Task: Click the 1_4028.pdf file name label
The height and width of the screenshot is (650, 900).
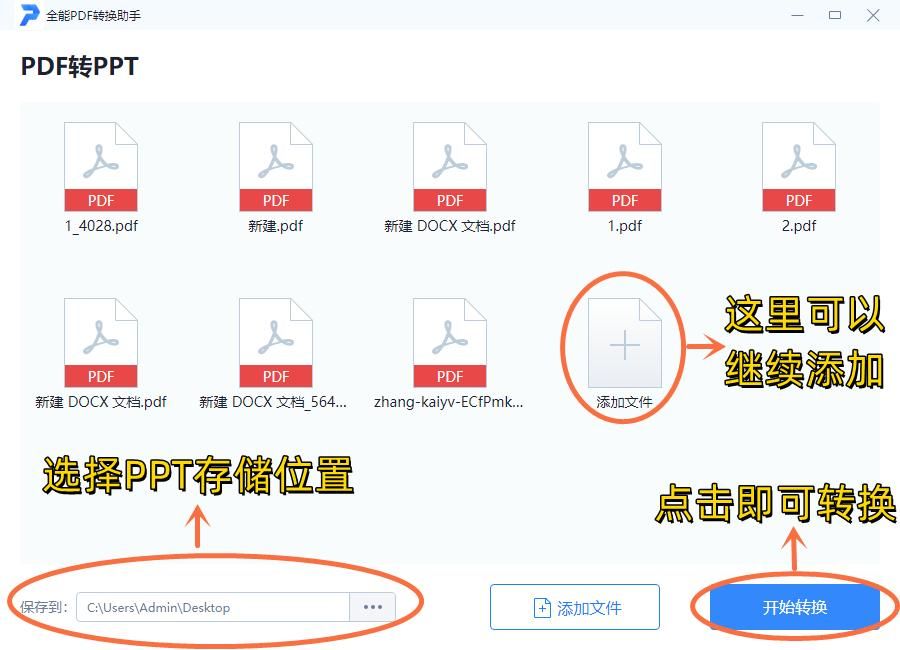Action: [x=101, y=226]
